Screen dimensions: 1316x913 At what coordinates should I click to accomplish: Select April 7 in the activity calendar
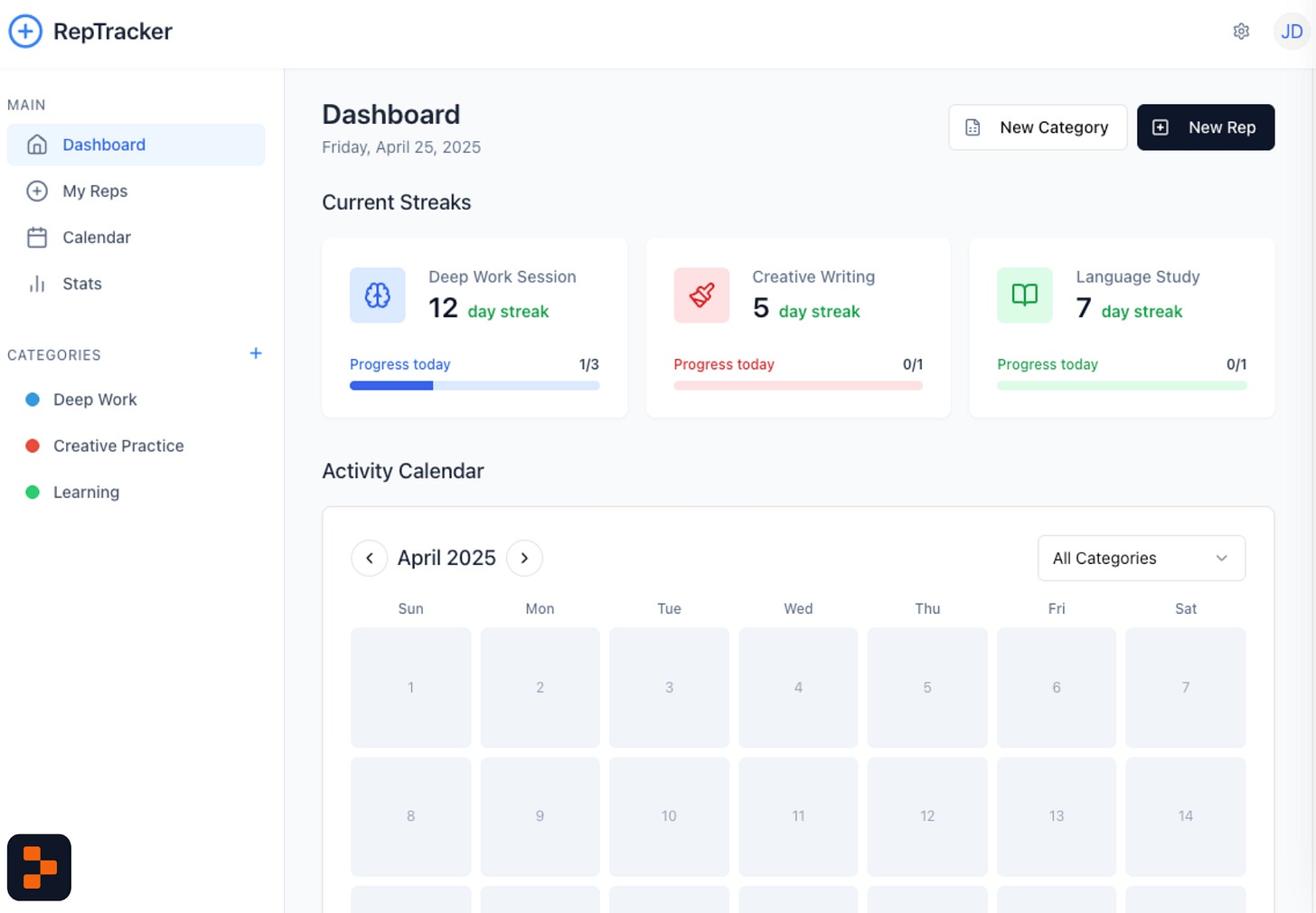tap(1186, 688)
